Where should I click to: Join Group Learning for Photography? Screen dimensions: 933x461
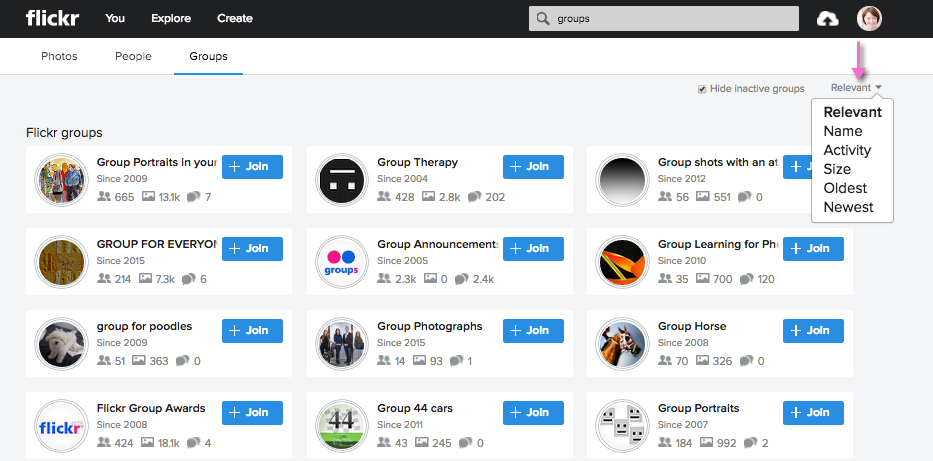813,249
